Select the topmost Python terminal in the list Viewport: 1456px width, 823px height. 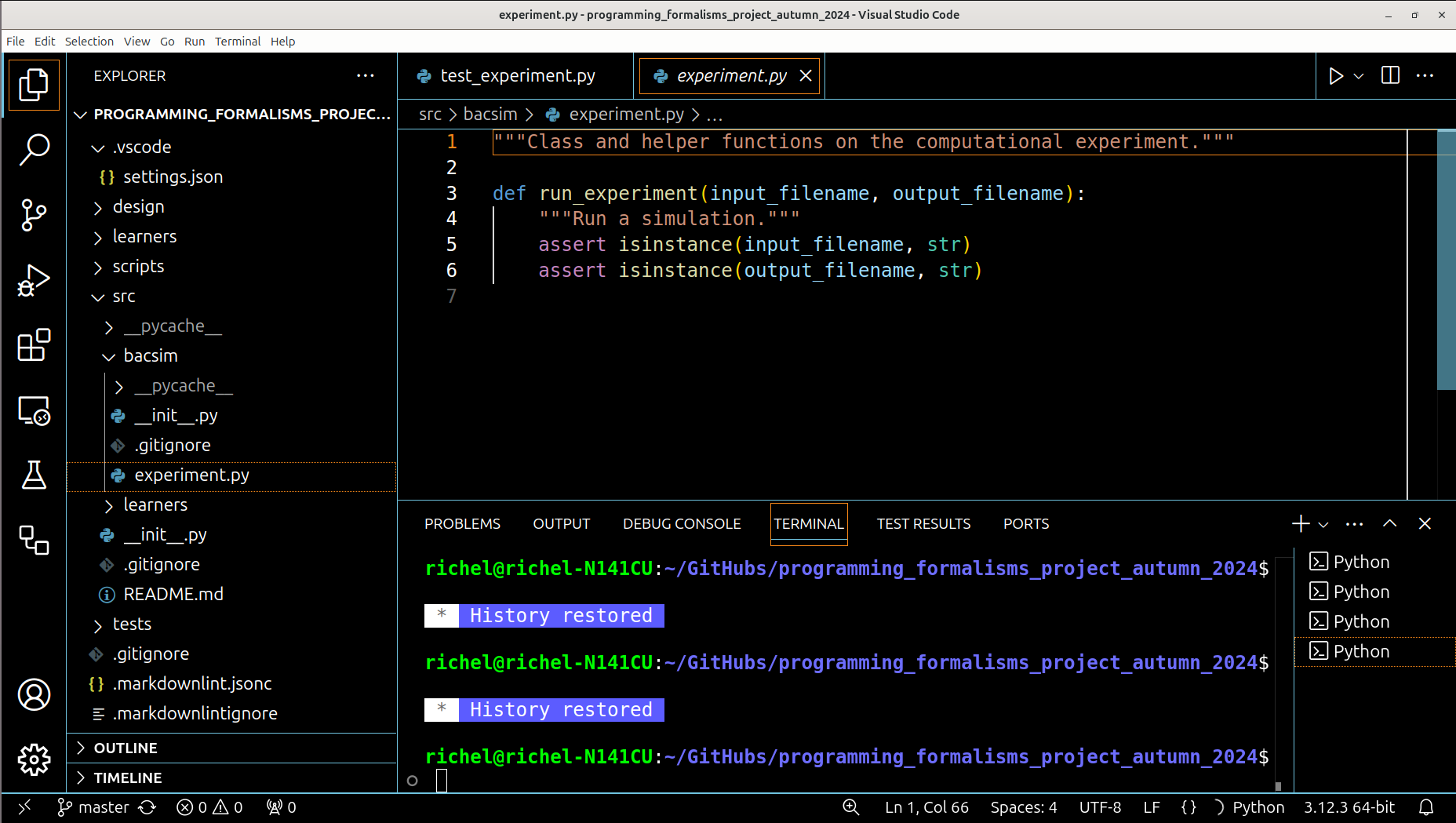pos(1363,562)
